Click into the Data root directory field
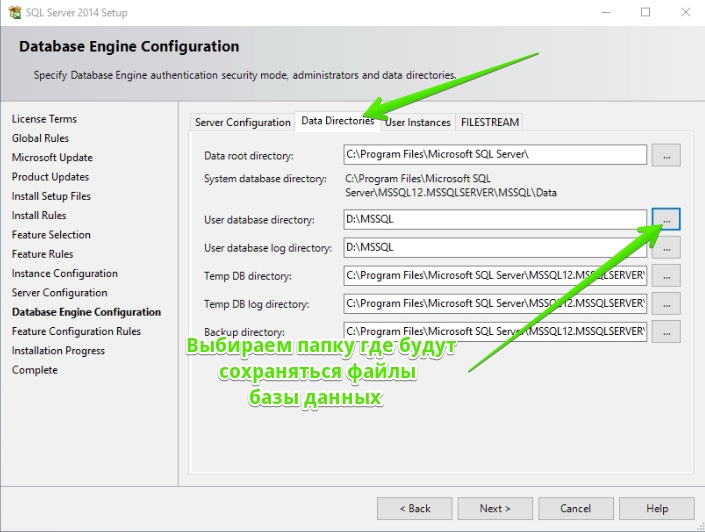The height and width of the screenshot is (532, 705). tap(495, 155)
